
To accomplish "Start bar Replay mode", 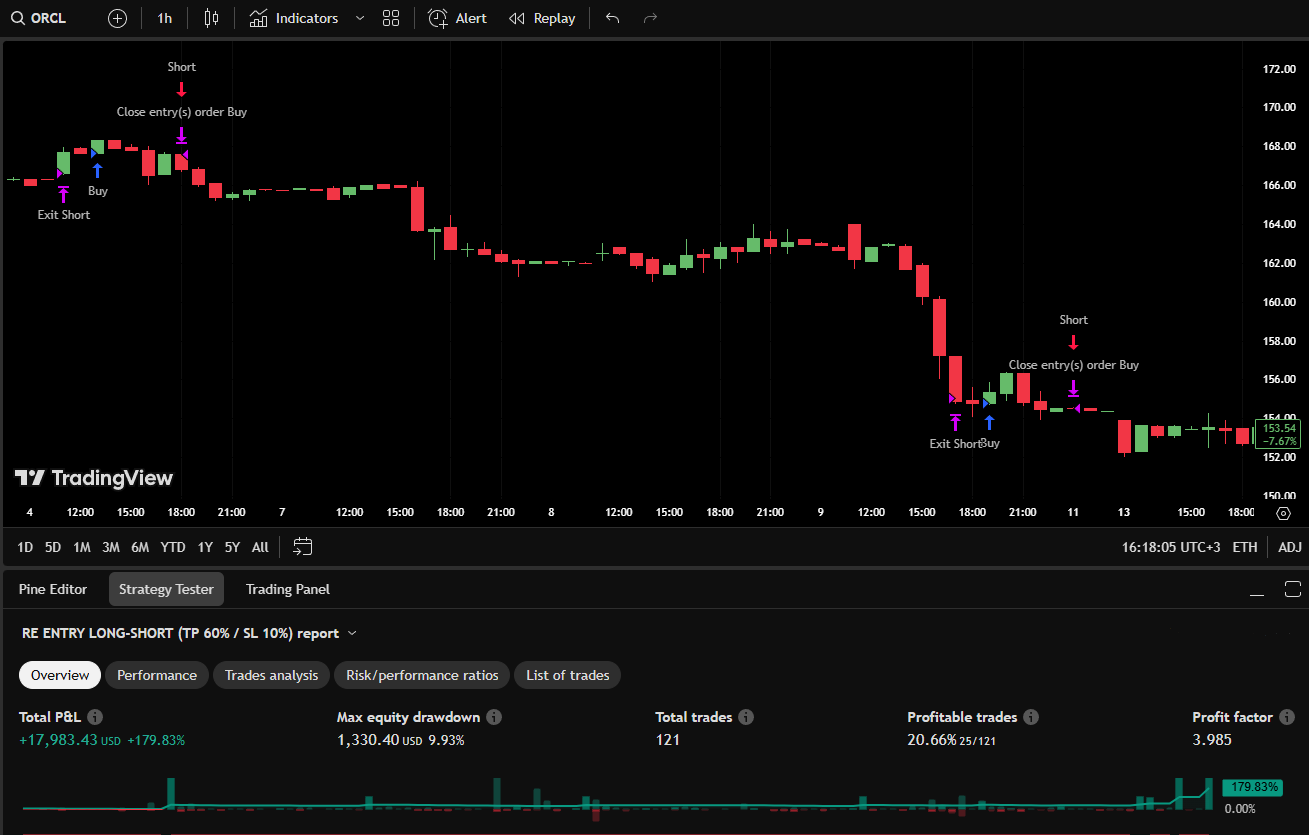I will [542, 18].
